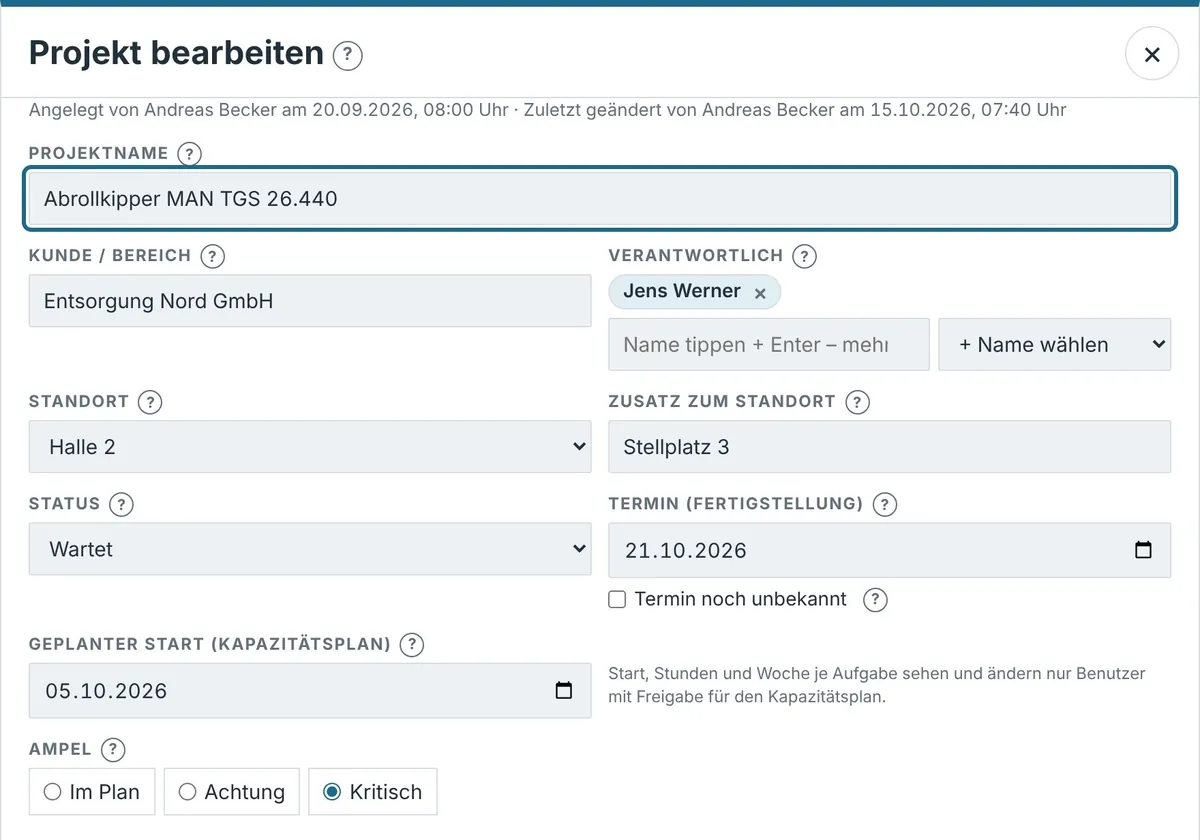Click help icon beside ZUSATZ ZUM STANDORT
Viewport: 1200px width, 840px height.
pyautogui.click(x=857, y=402)
